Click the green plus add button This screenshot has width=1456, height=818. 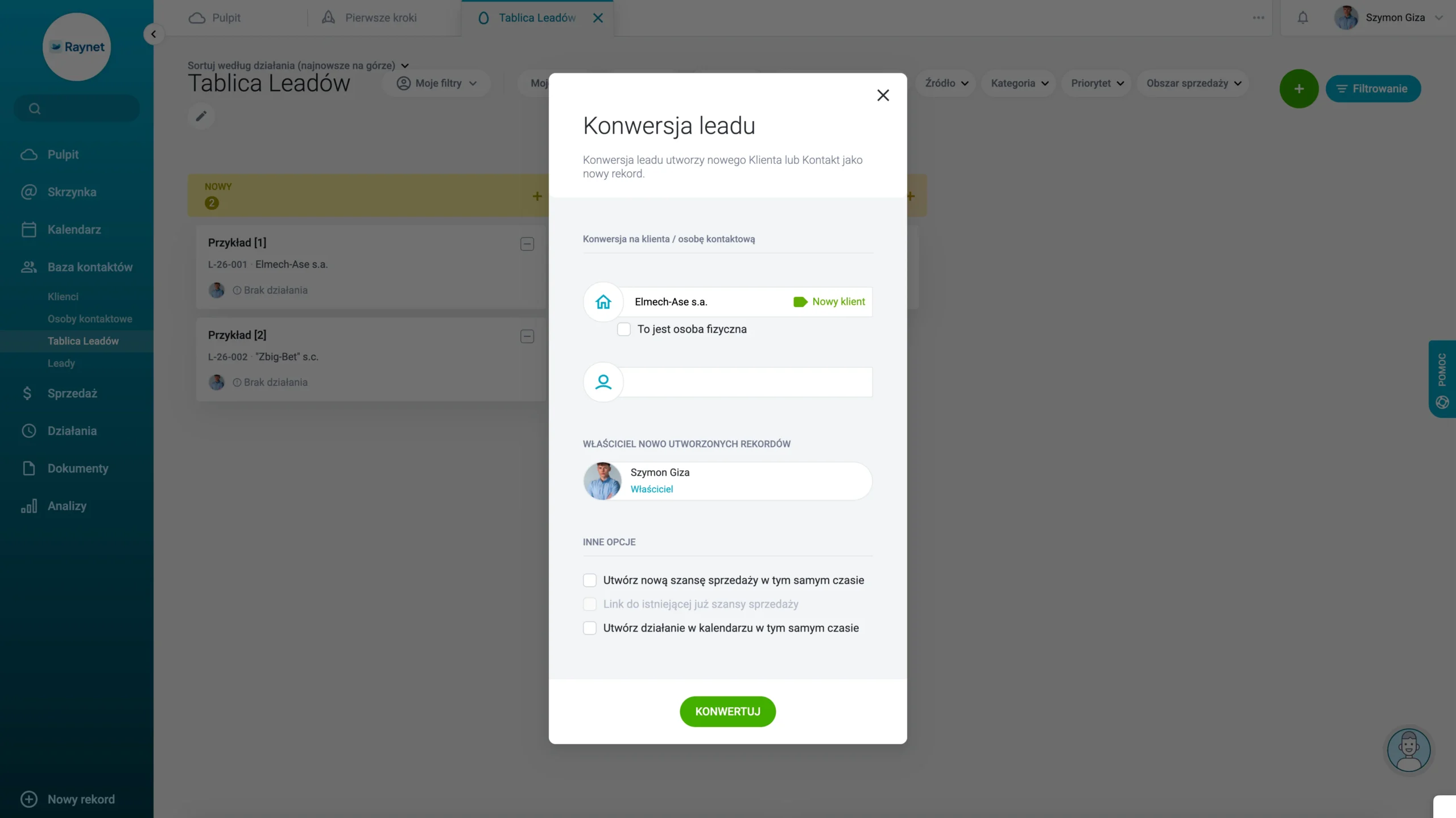click(x=1298, y=89)
